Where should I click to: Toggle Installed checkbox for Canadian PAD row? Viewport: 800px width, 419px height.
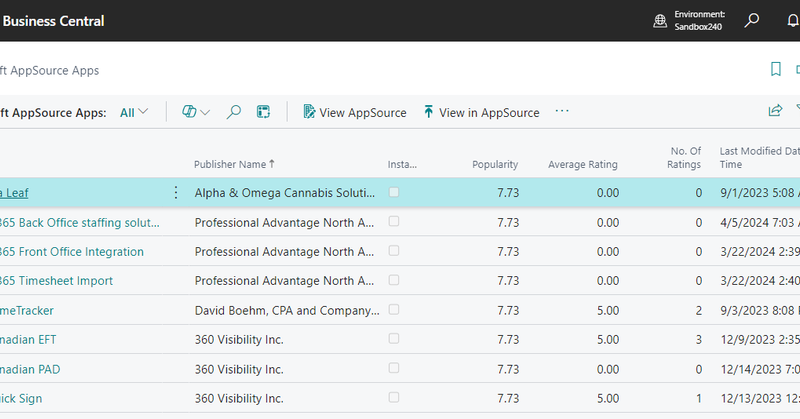(394, 368)
